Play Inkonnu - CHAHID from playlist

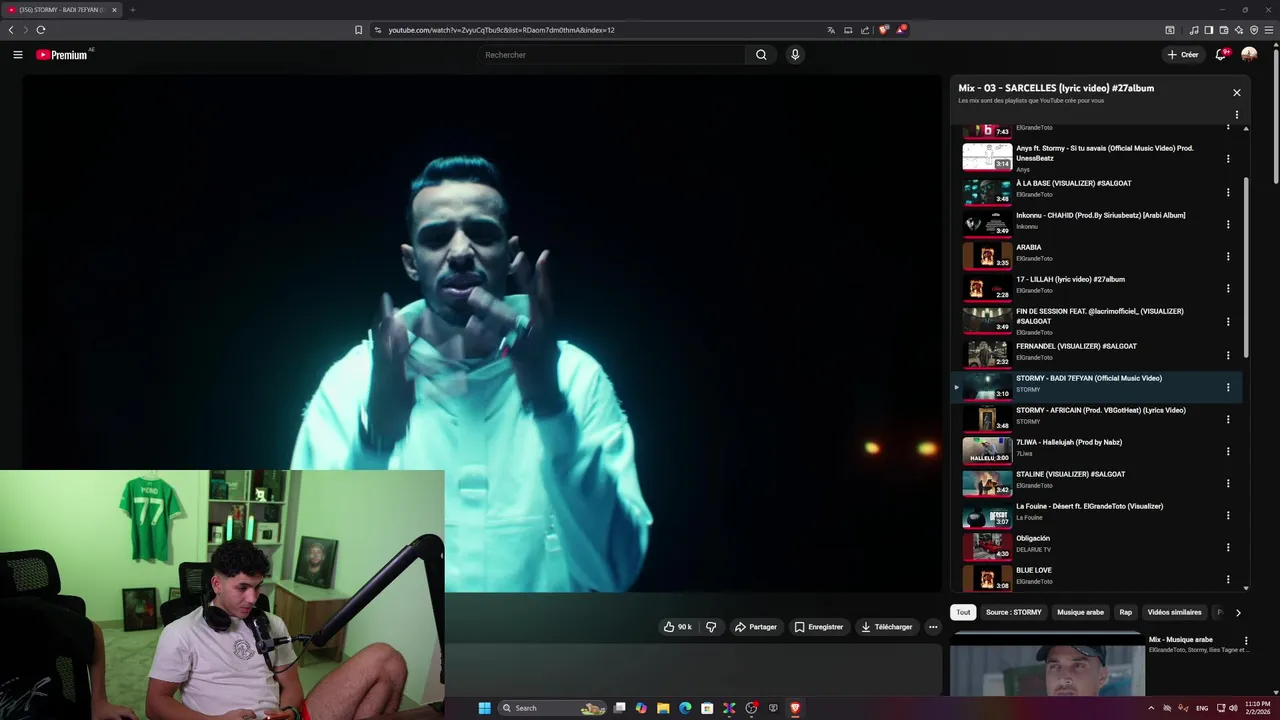pyautogui.click(x=1096, y=223)
